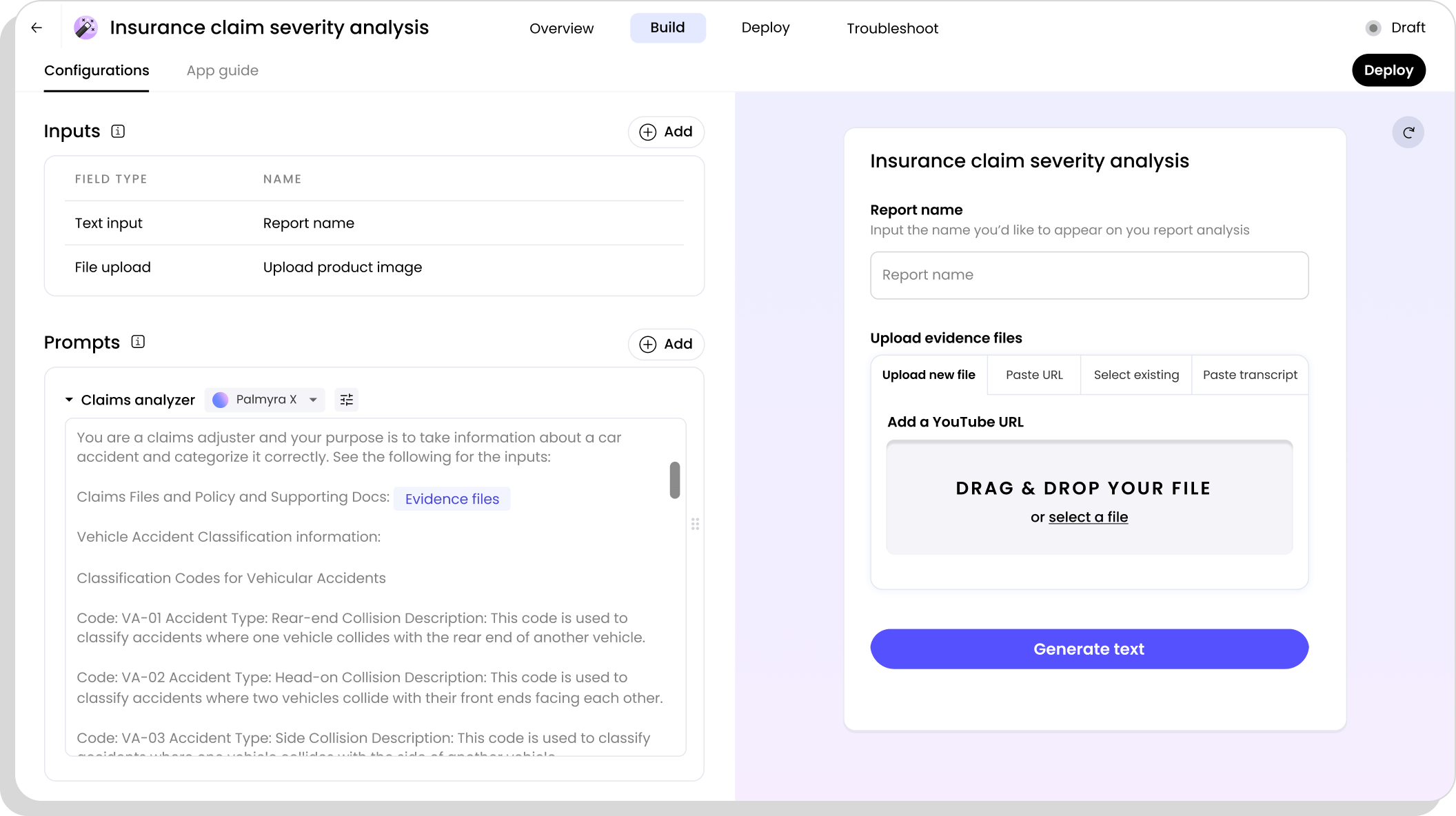Click the Deploy button
This screenshot has width=1456, height=816.
tap(1388, 70)
